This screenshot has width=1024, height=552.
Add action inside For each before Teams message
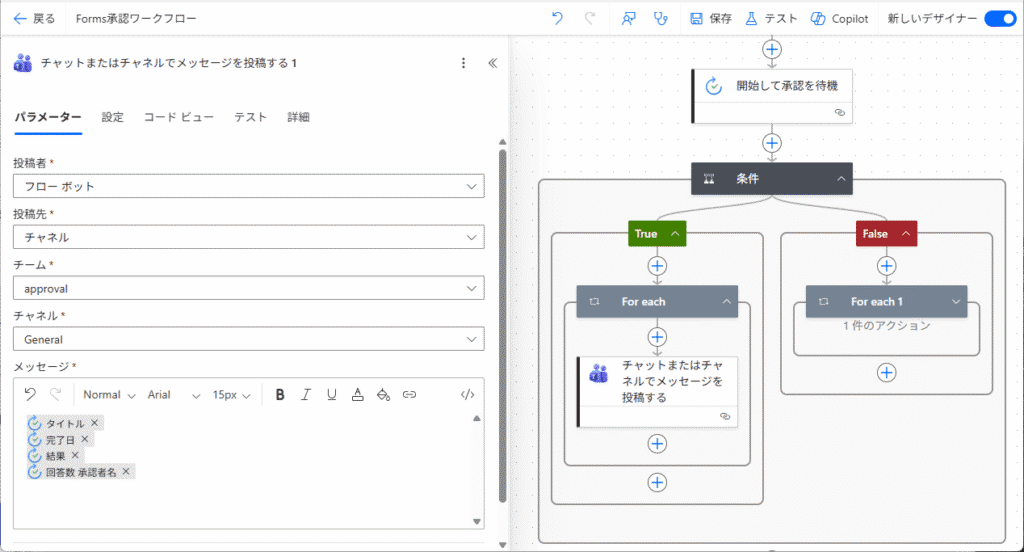tap(657, 337)
